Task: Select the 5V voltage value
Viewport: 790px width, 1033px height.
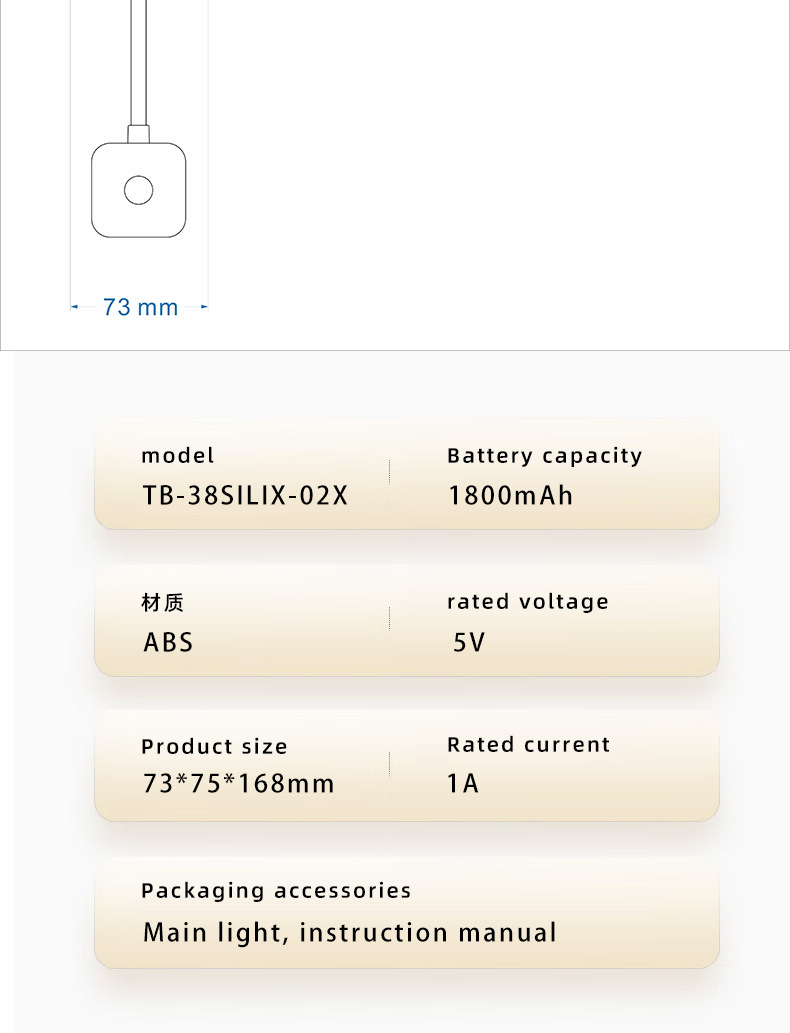Action: coord(468,642)
